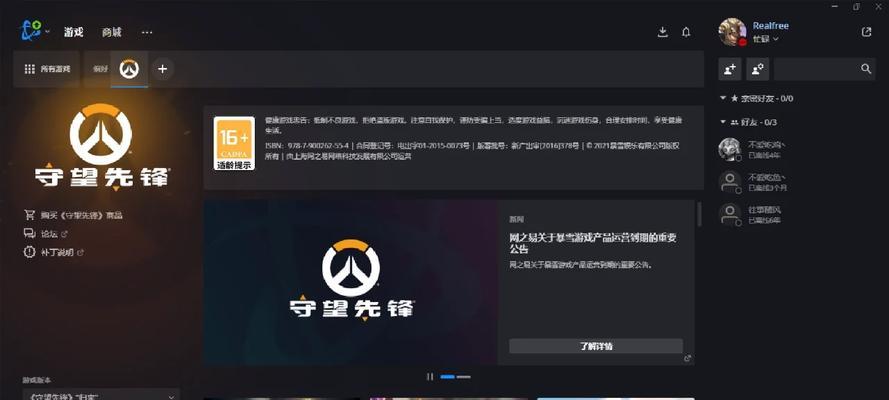The image size is (889, 400).
Task: Click the add friend icon
Action: coord(730,69)
